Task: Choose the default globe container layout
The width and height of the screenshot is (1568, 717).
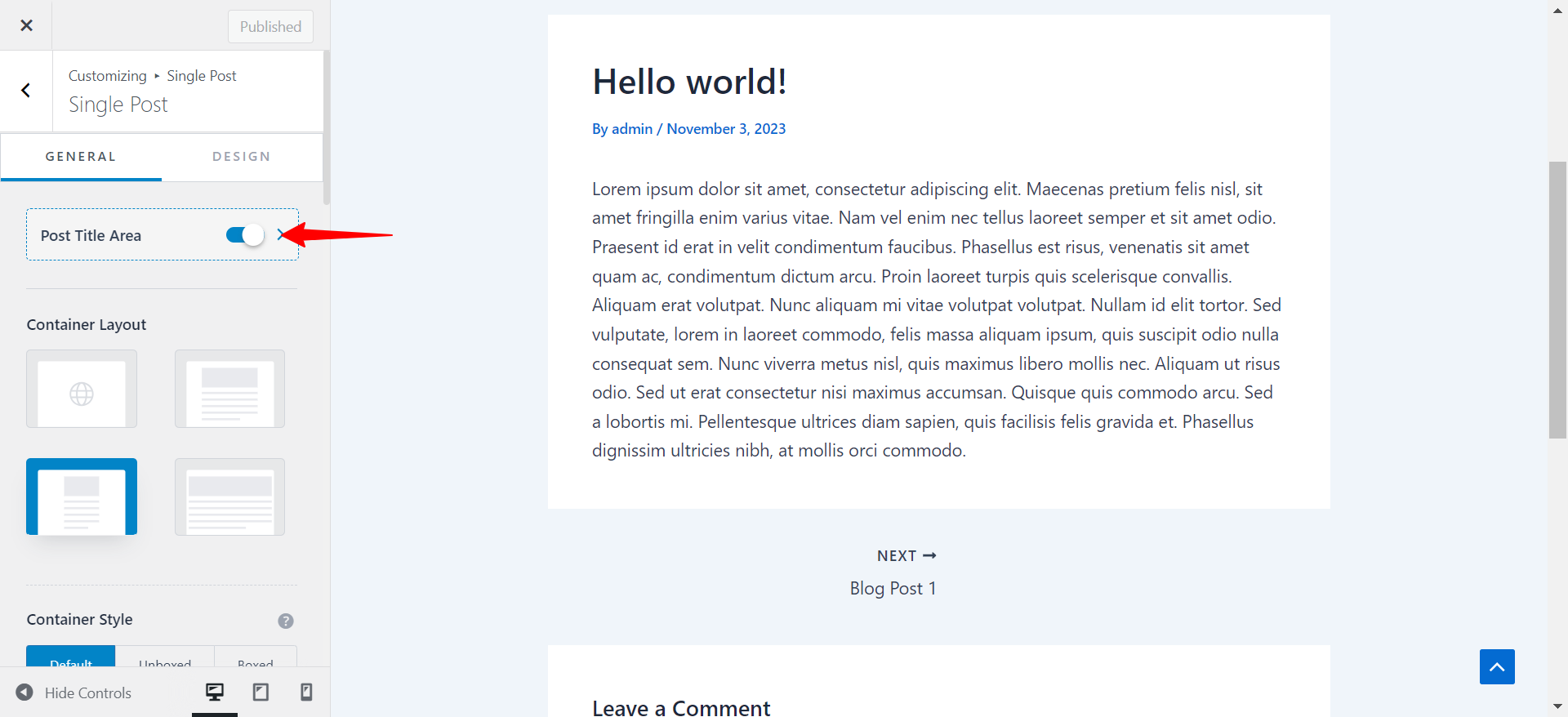Action: coord(82,389)
